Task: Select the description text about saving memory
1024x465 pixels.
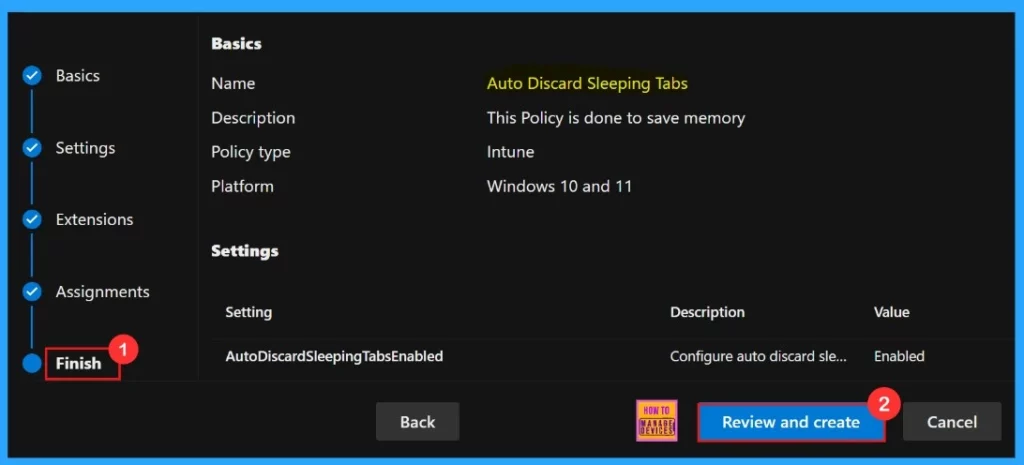Action: (x=616, y=118)
